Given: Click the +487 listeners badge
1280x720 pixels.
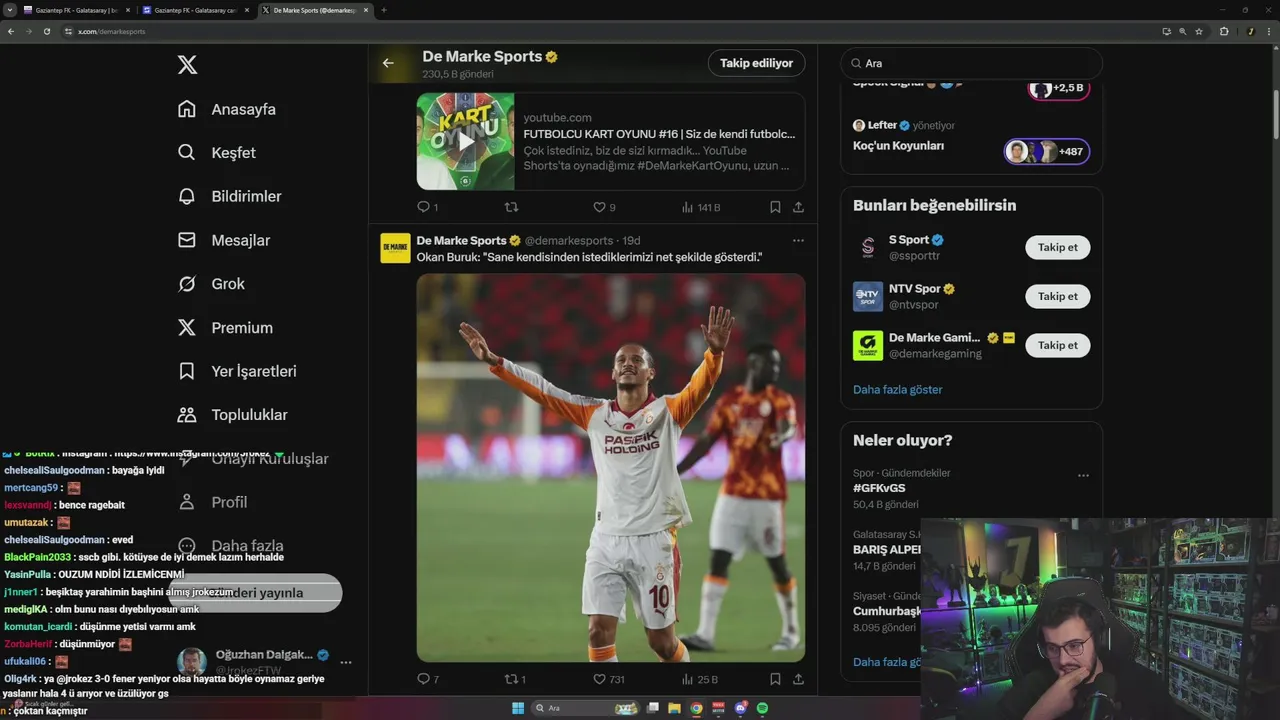Looking at the screenshot, I should click(x=1047, y=152).
